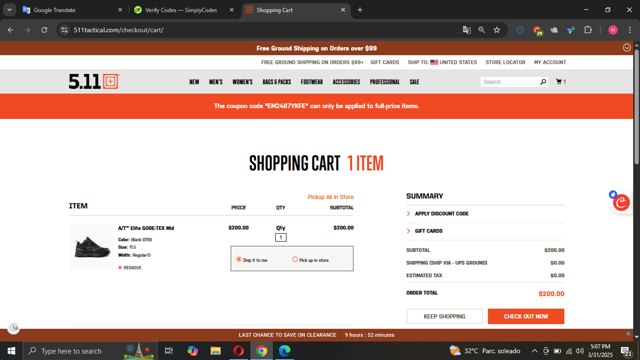Open the A/T Elite GORE-TEX Mid product title
The image size is (640, 360).
point(146,228)
